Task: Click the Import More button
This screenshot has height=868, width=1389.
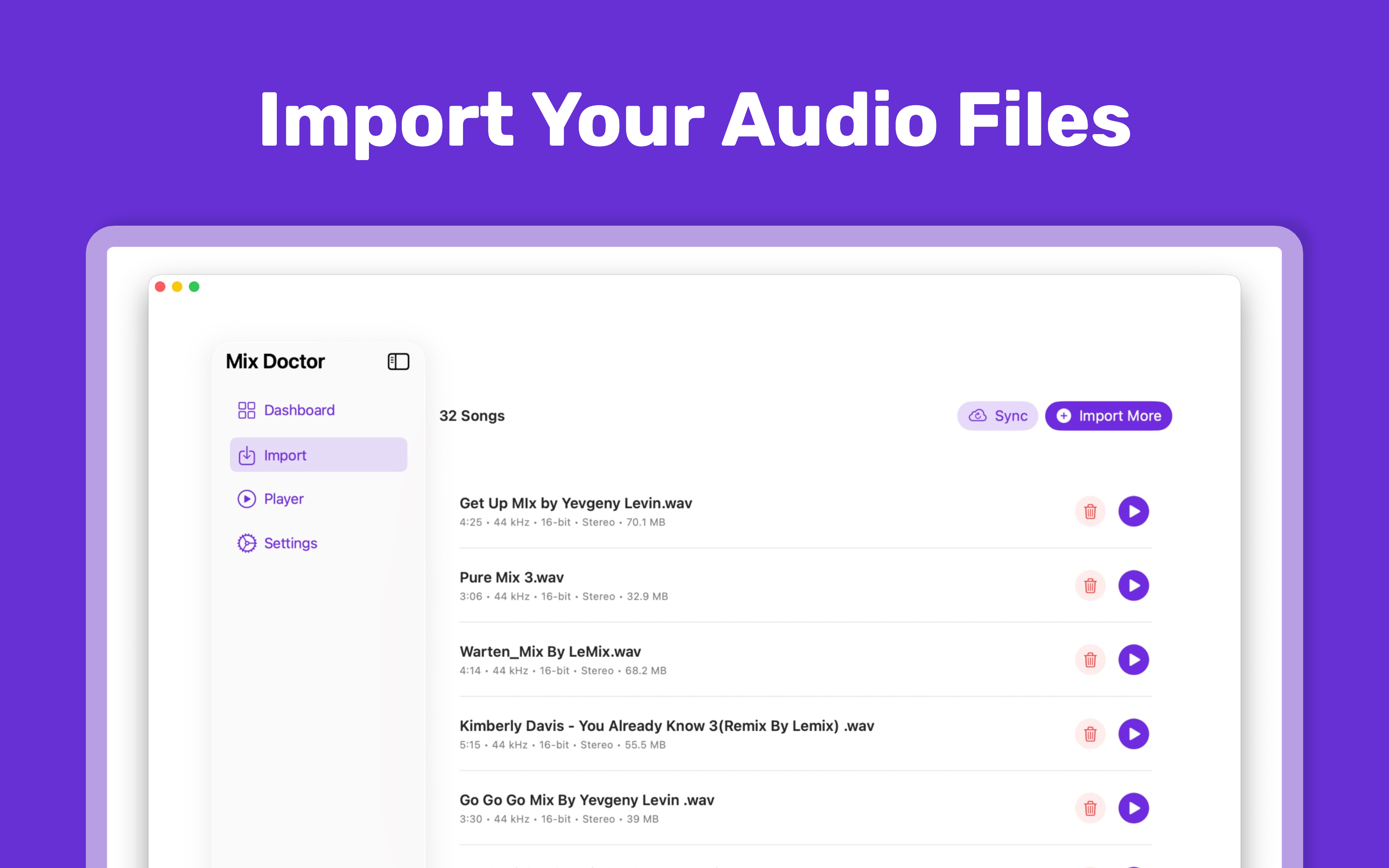Action: (1108, 416)
